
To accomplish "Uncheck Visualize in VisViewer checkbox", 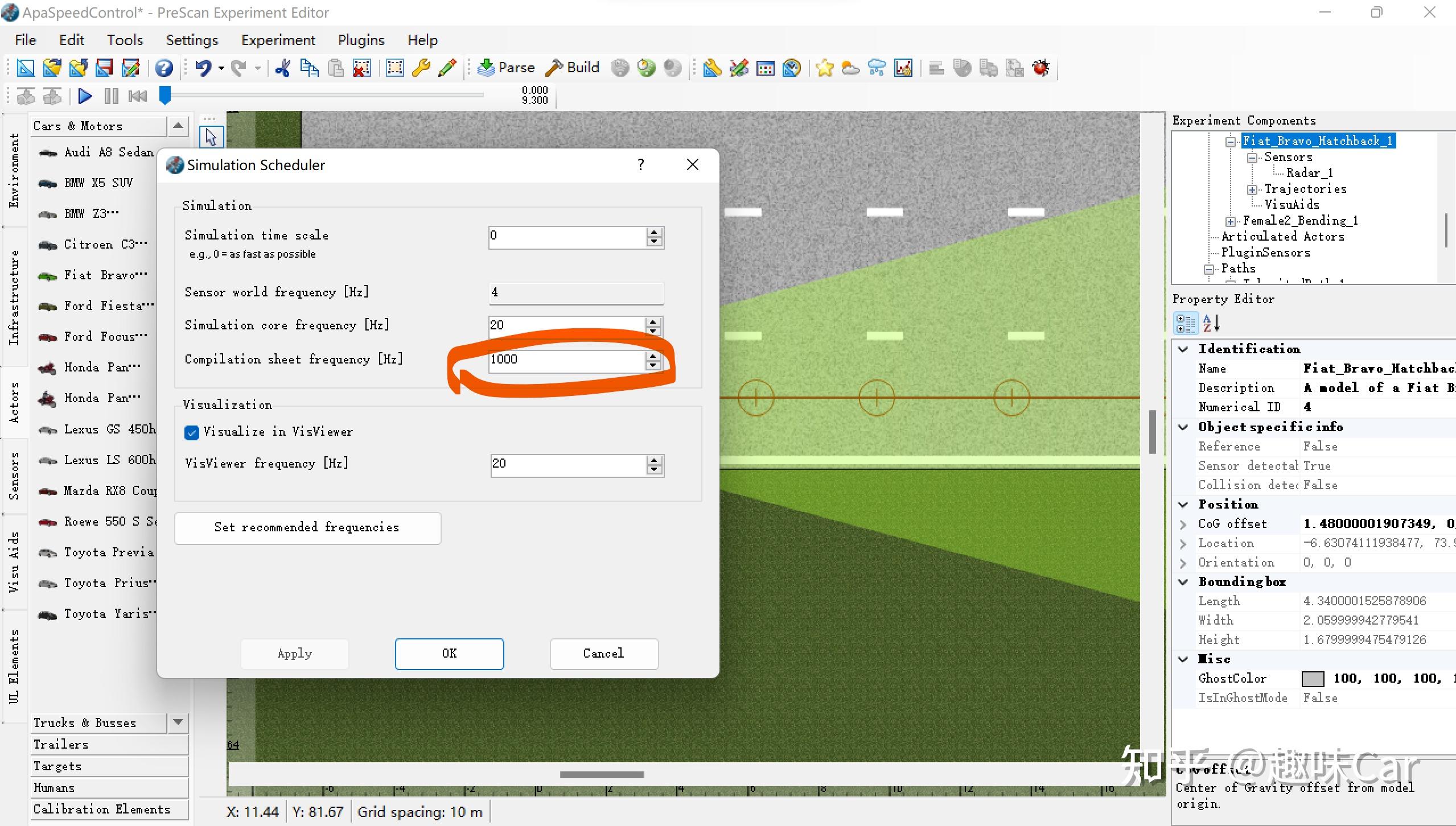I will point(192,432).
